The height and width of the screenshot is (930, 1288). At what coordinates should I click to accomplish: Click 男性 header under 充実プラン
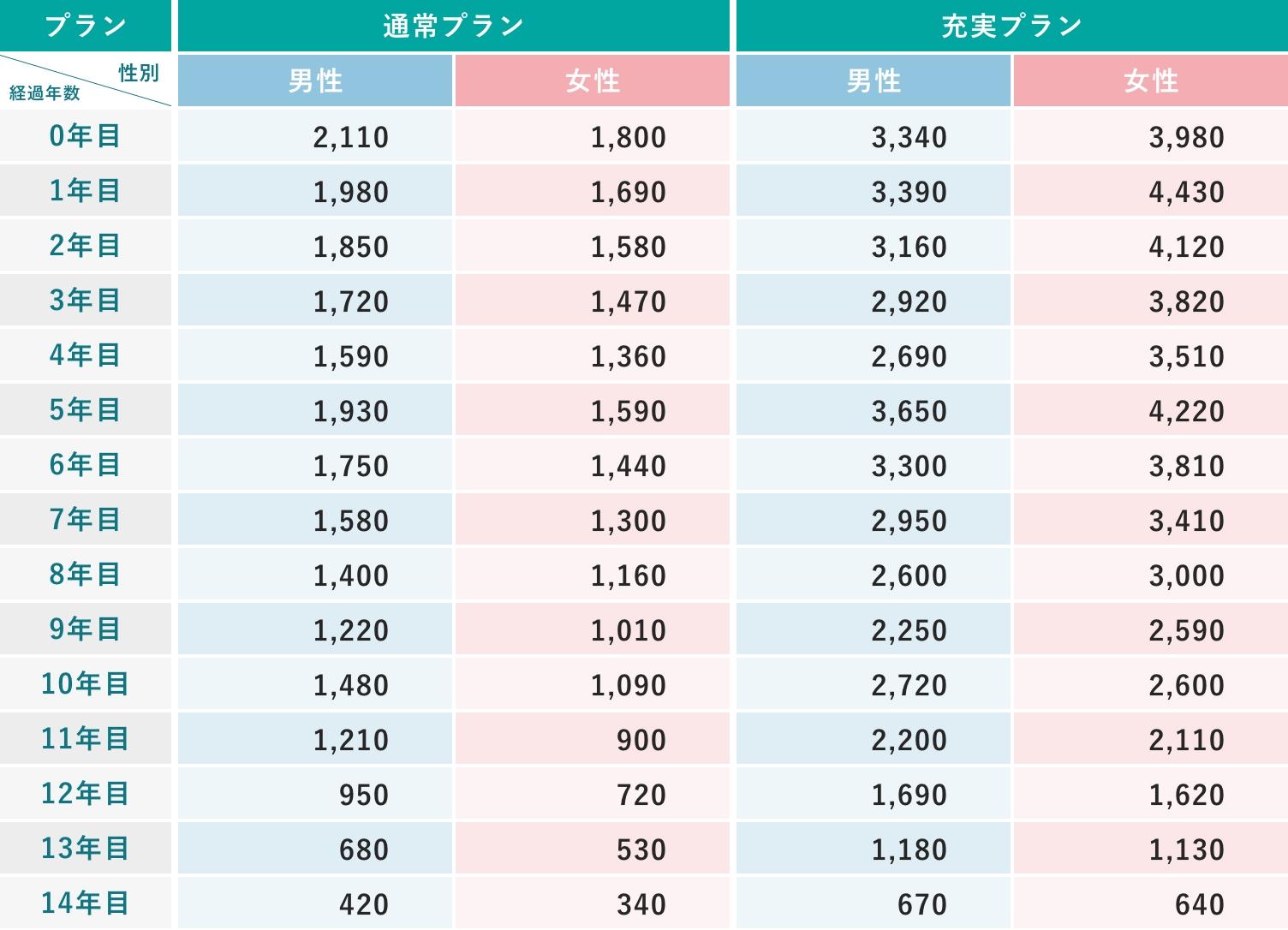tap(874, 81)
